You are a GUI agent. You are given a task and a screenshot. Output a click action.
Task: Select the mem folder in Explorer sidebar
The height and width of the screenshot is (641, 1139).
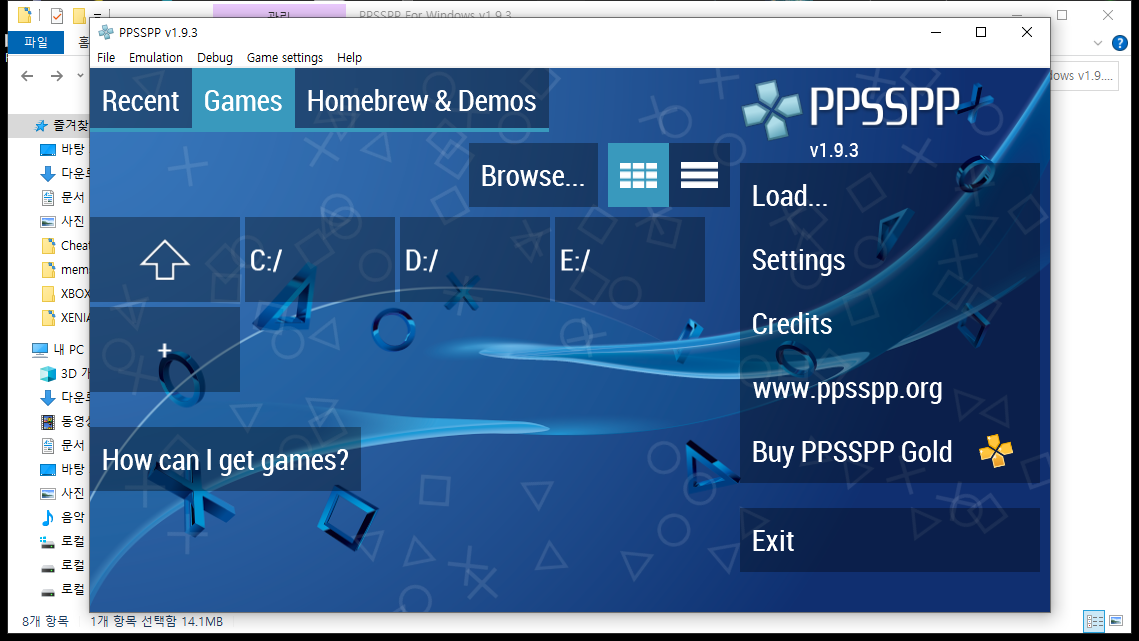[65, 270]
